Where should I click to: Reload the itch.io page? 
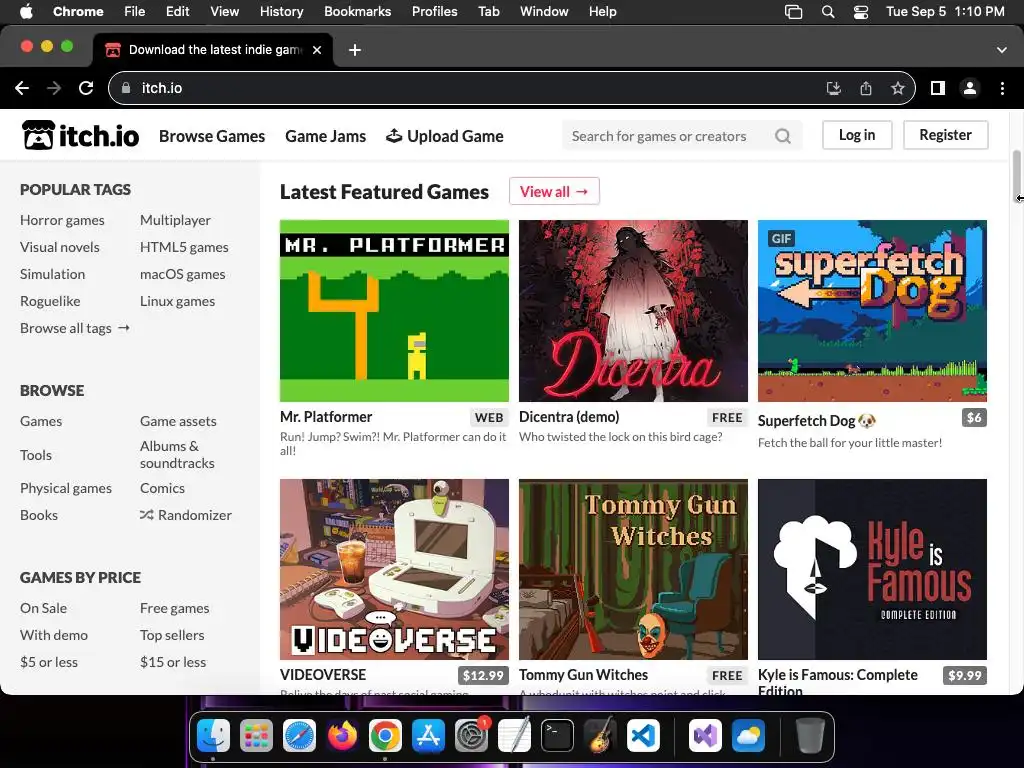click(86, 88)
